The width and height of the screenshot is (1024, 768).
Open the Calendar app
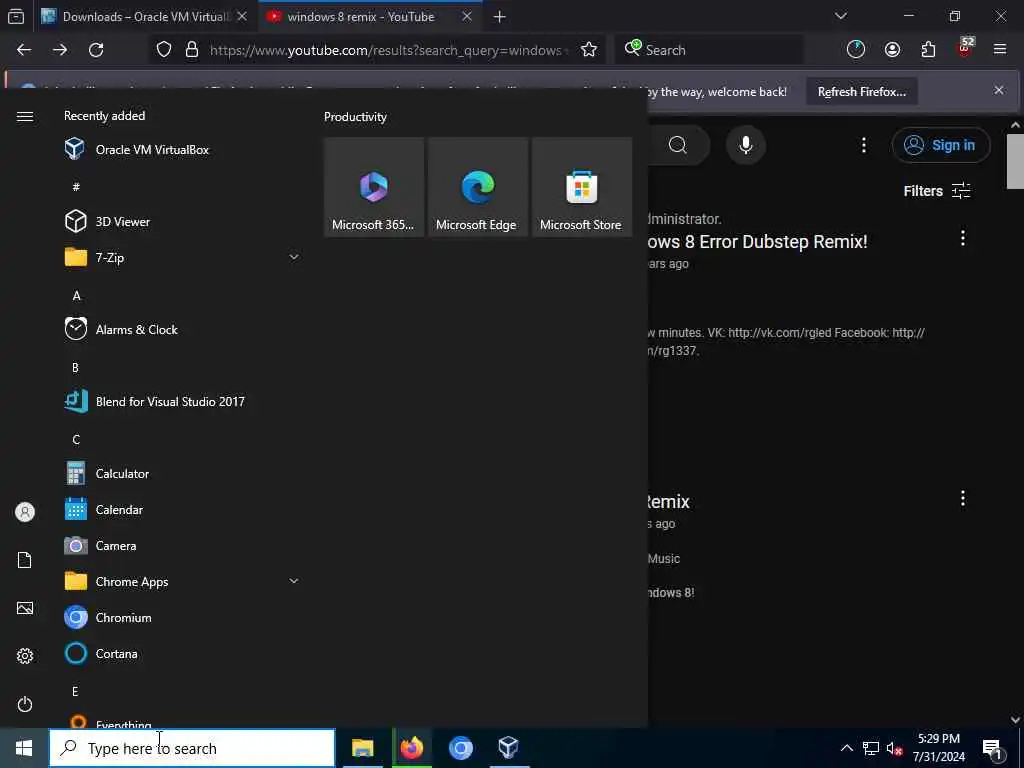(x=182, y=509)
